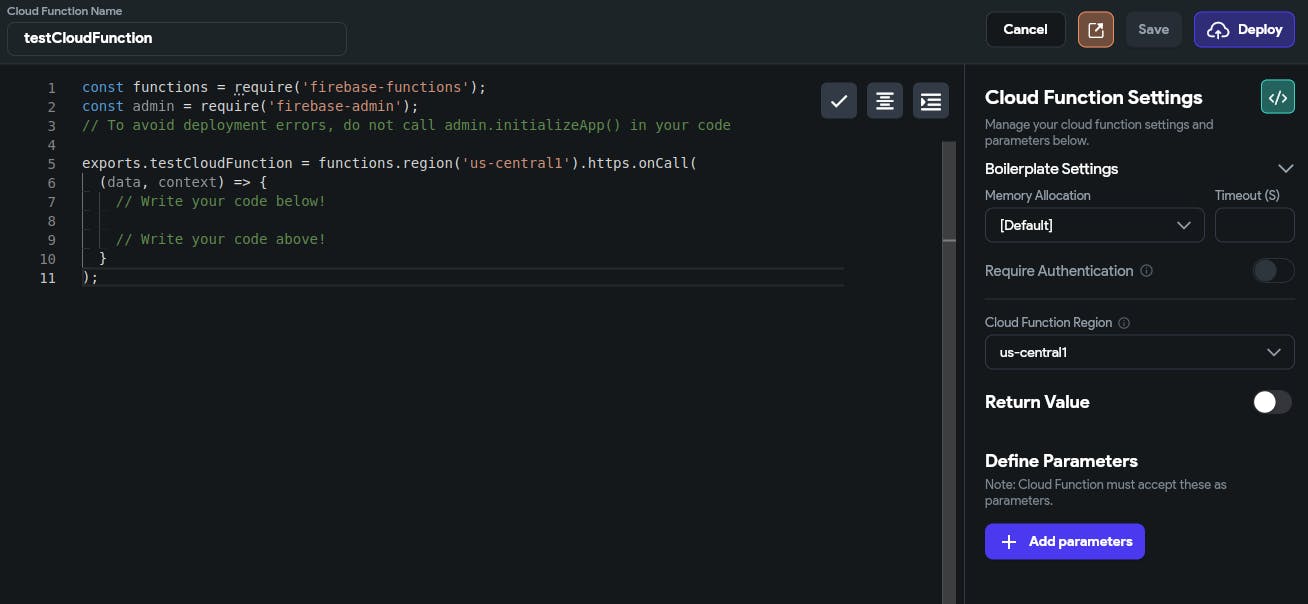Click the Cancel button
The image size is (1308, 604).
(x=1025, y=30)
